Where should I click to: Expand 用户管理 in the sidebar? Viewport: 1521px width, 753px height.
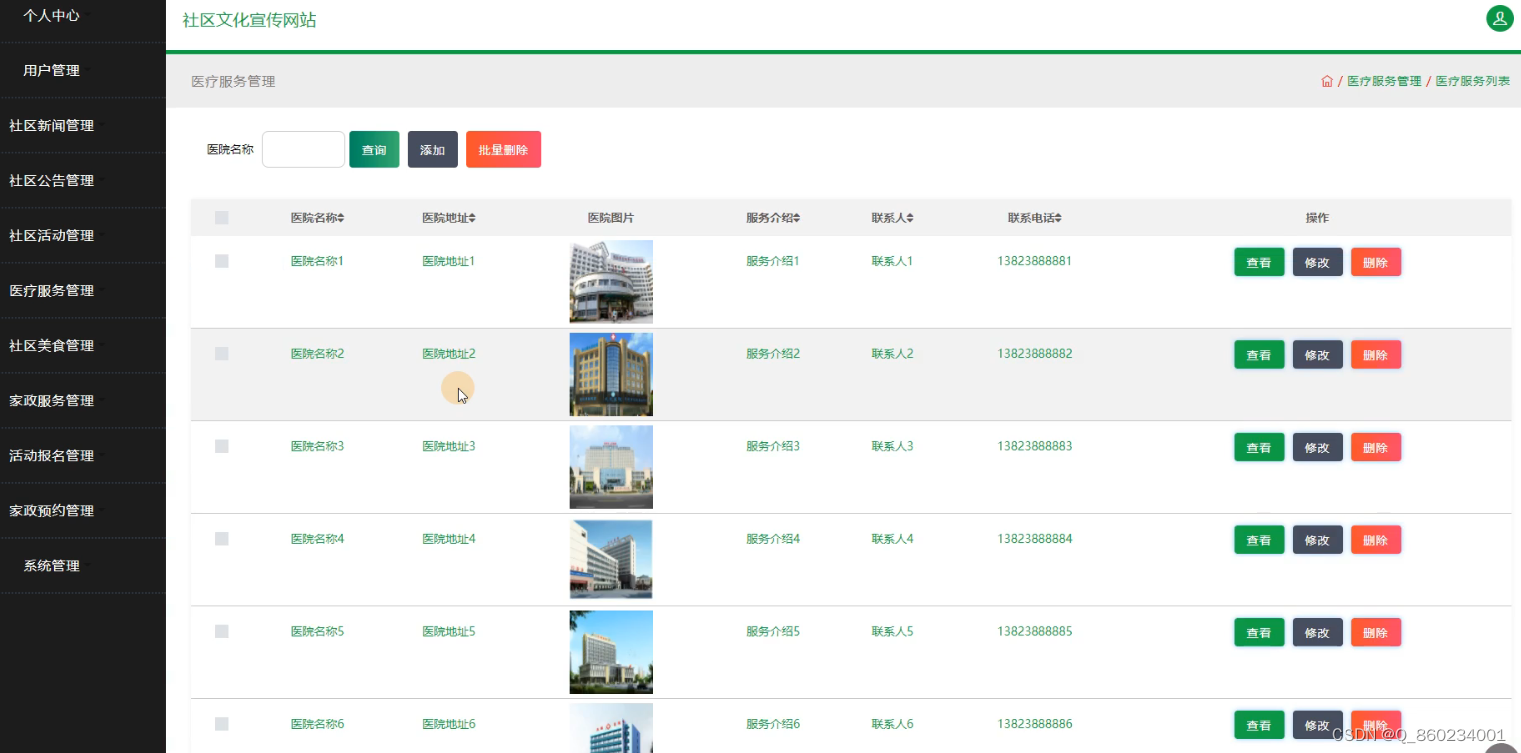pyautogui.click(x=82, y=71)
